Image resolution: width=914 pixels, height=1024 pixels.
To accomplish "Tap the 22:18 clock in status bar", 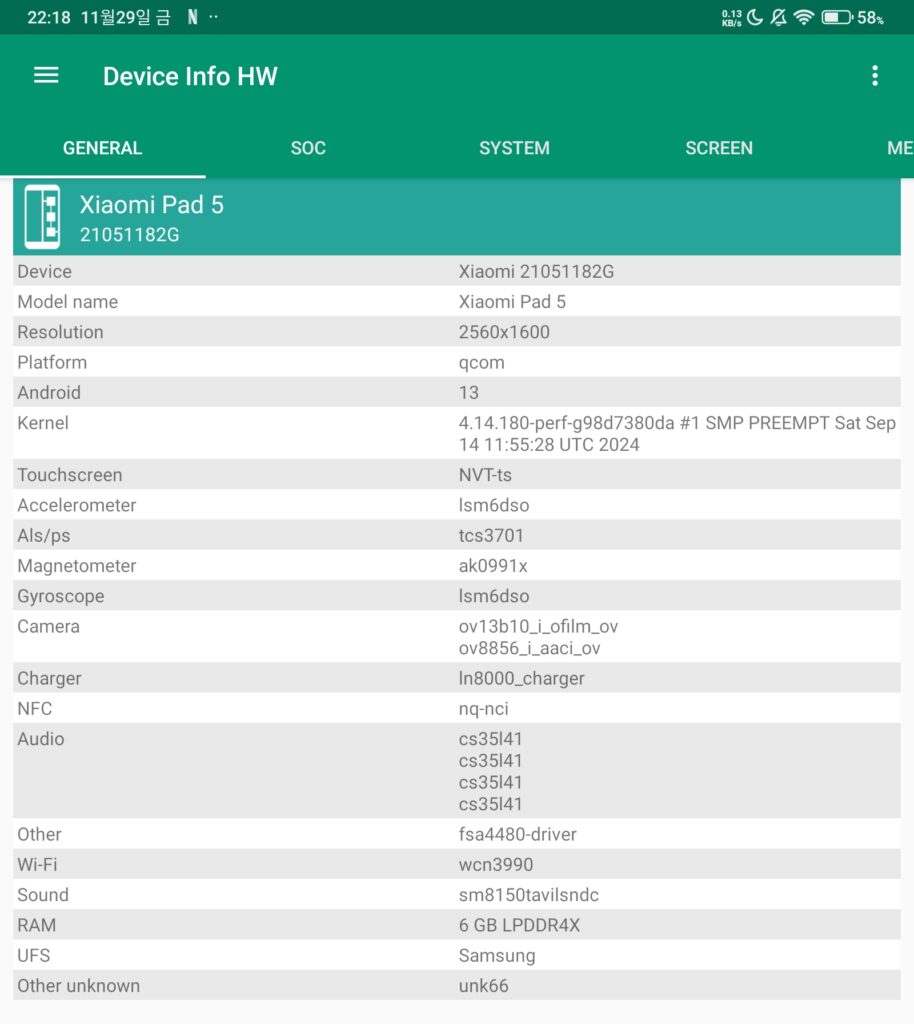I will (x=49, y=18).
